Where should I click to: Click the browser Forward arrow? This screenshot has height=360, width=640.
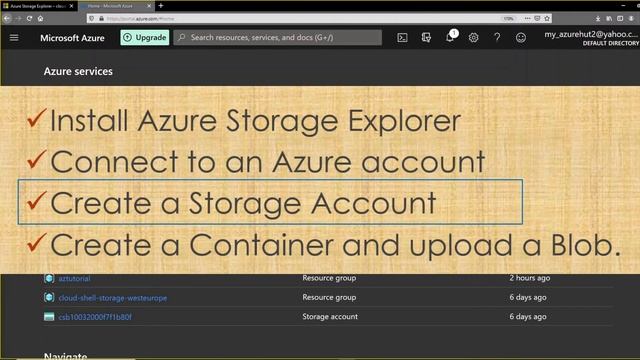[18, 18]
